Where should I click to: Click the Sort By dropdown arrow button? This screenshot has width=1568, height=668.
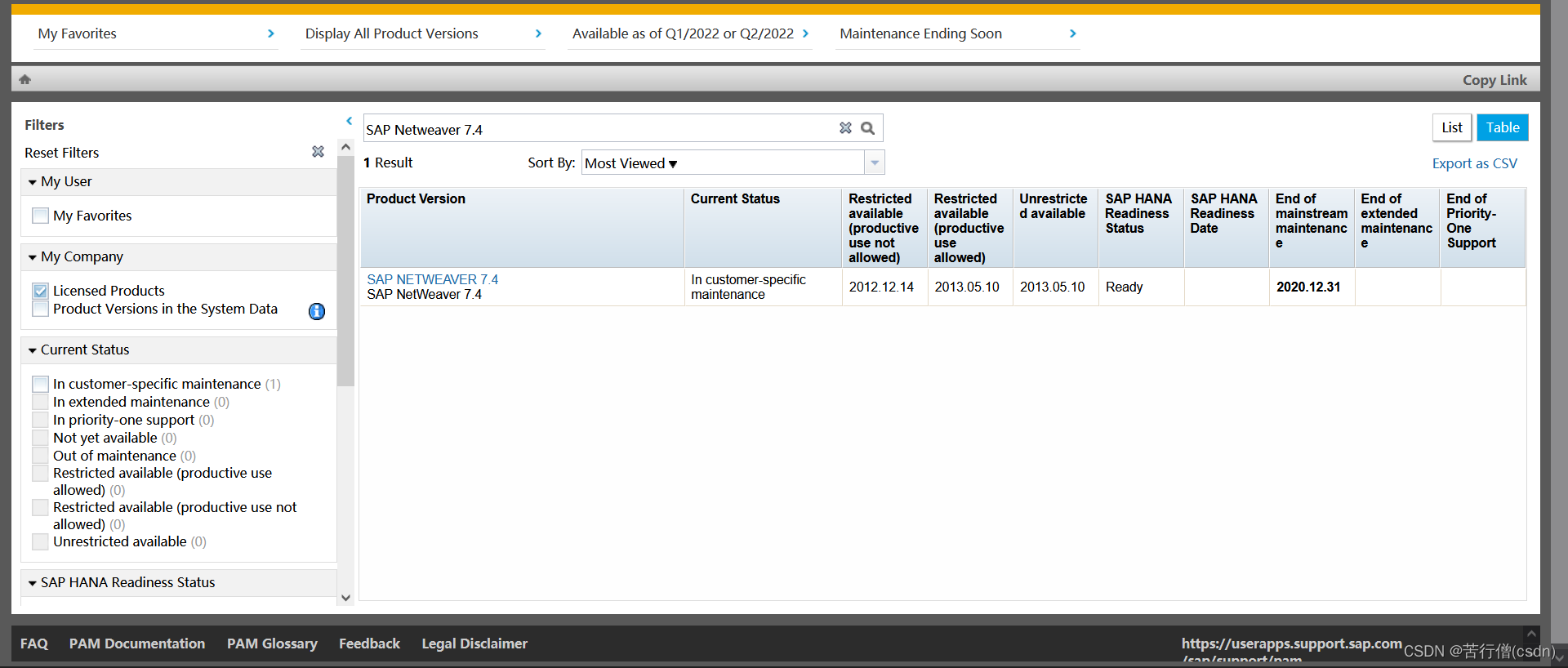875,163
